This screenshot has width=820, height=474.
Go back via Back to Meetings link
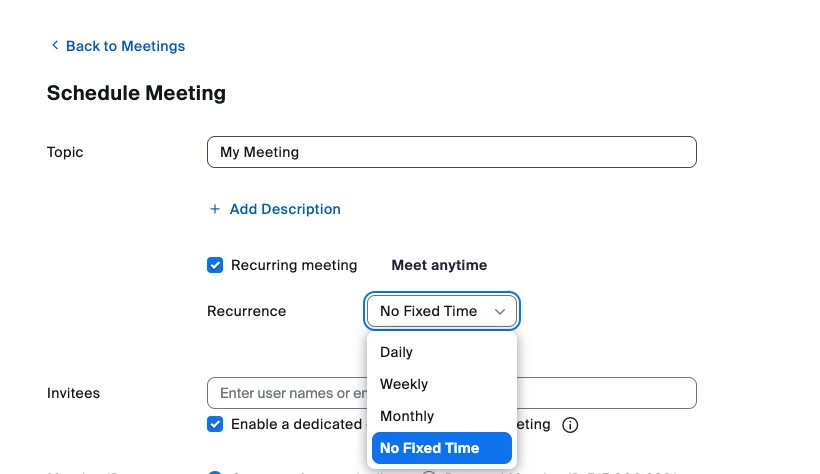pos(126,46)
